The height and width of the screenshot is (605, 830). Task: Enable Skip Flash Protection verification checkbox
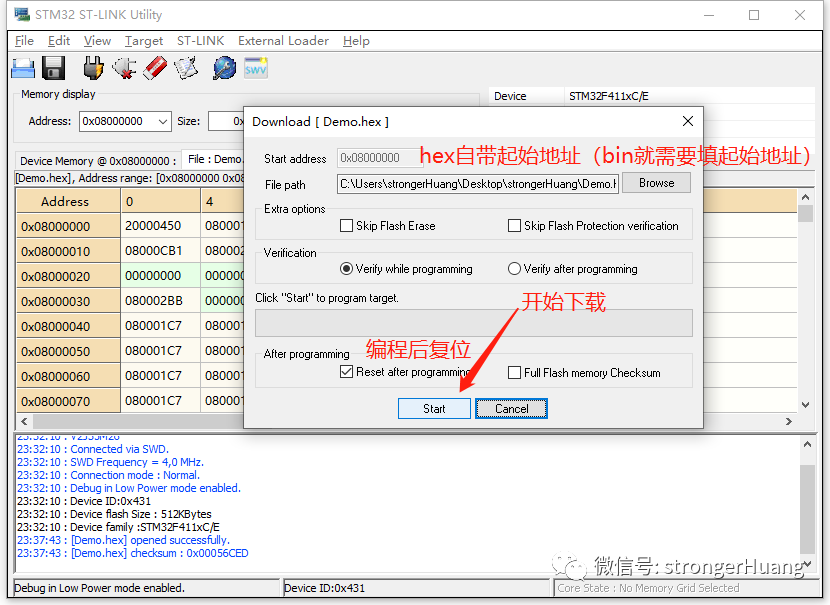point(514,226)
